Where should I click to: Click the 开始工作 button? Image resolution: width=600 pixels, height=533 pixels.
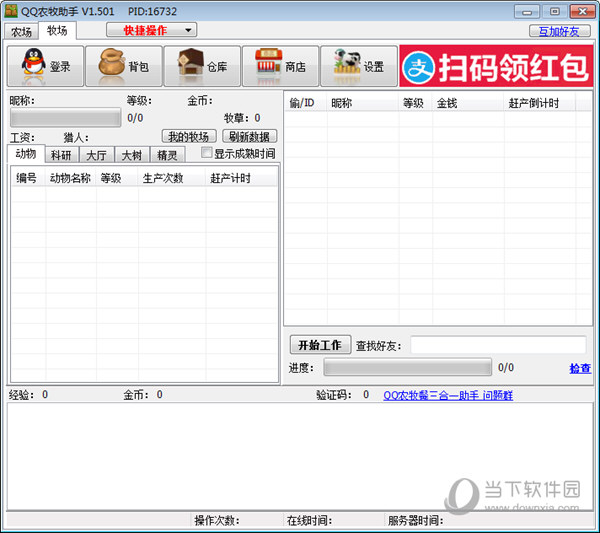coord(320,345)
